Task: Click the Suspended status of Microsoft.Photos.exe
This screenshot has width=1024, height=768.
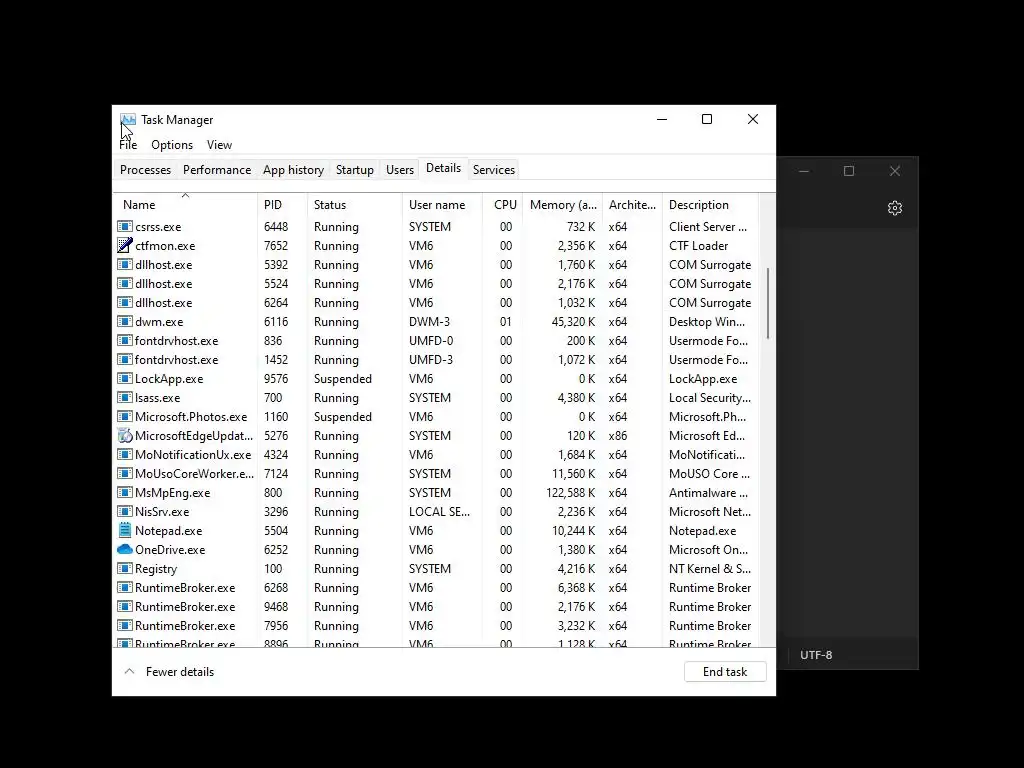Action: coord(343,417)
